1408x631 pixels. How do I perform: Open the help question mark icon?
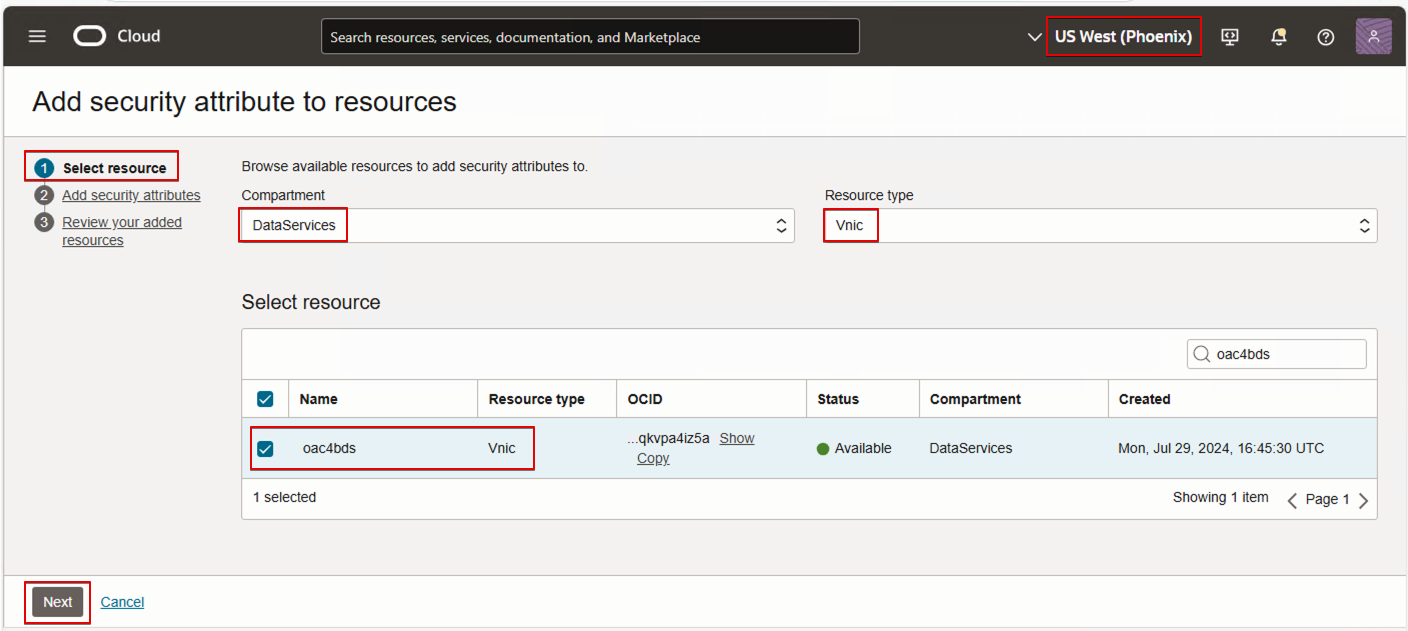coord(1326,37)
